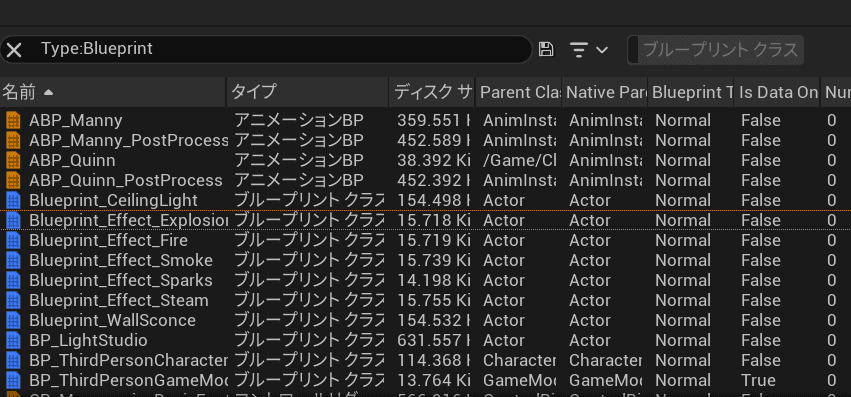Viewport: 851px width, 397px height.
Task: Click the Blueprint_CeilingLight blueprint icon
Action: [12, 200]
